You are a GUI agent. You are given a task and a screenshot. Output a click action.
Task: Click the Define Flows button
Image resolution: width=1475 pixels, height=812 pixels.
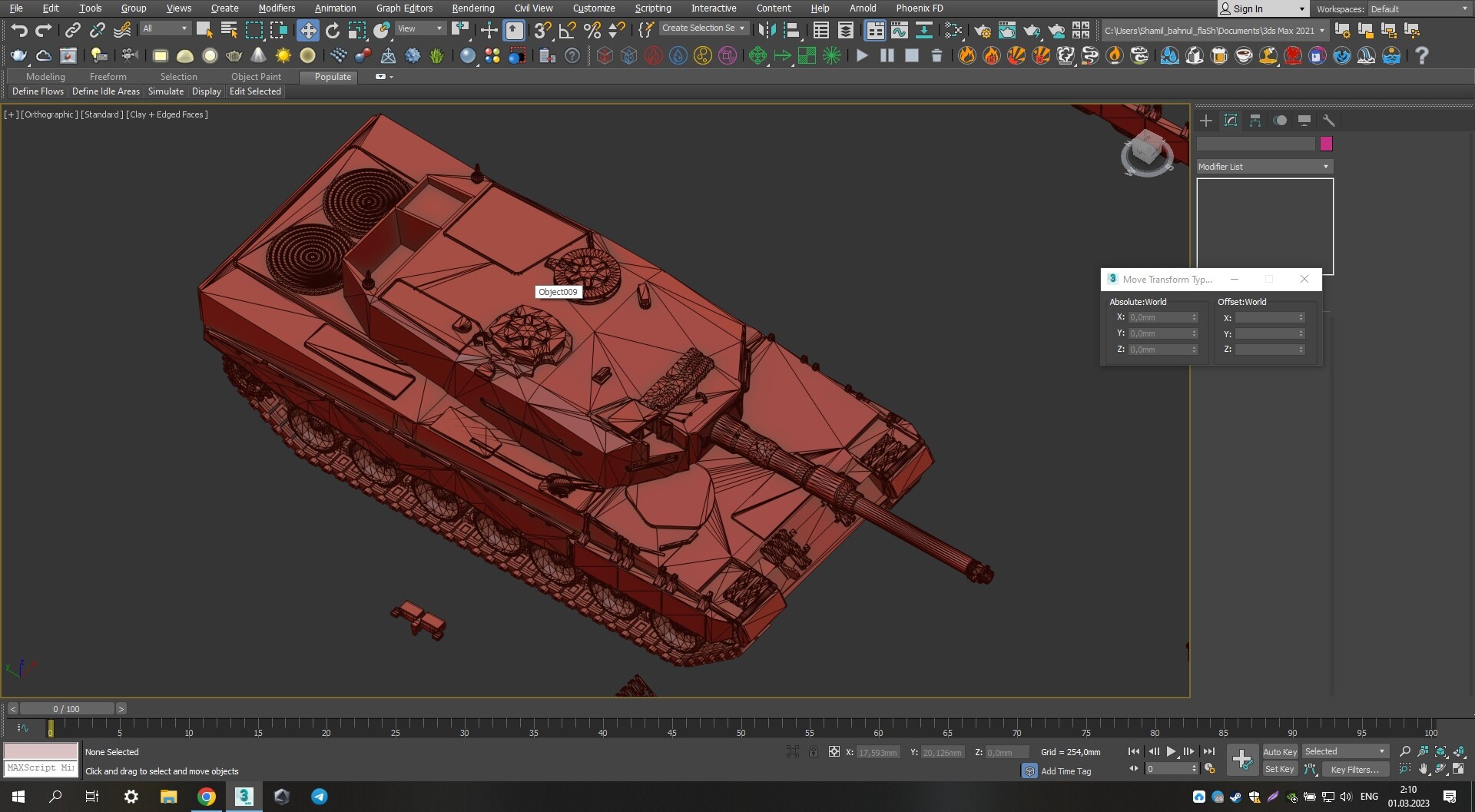point(38,91)
